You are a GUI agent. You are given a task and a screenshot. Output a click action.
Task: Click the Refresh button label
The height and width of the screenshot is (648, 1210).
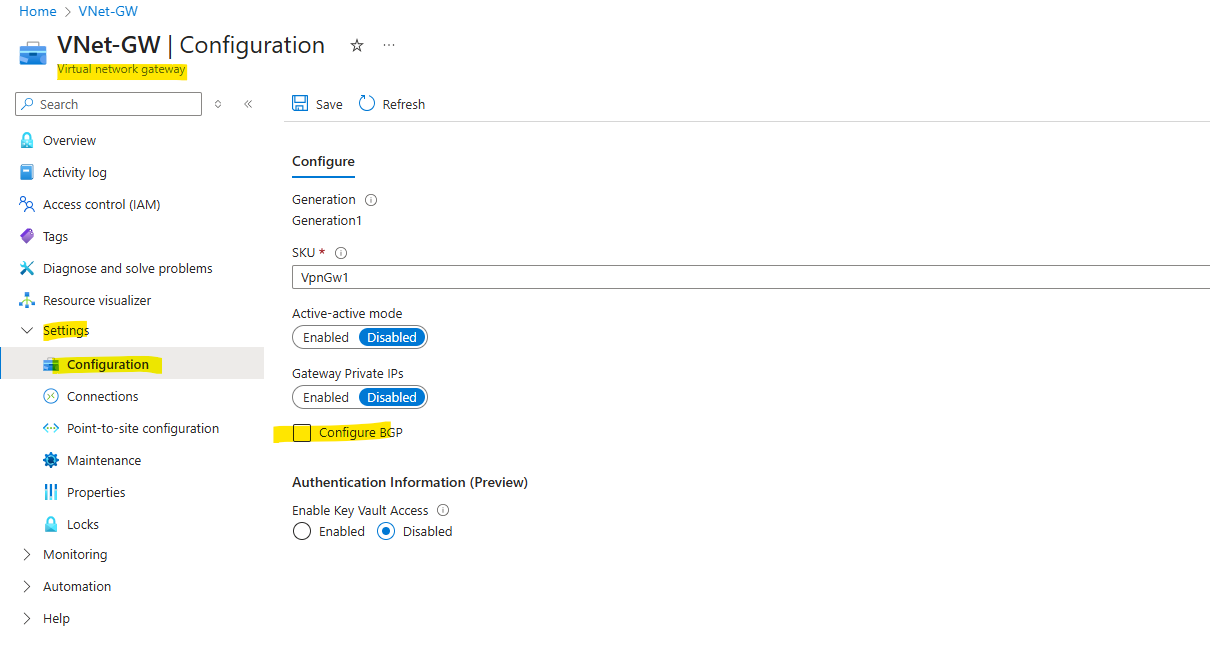click(x=404, y=104)
